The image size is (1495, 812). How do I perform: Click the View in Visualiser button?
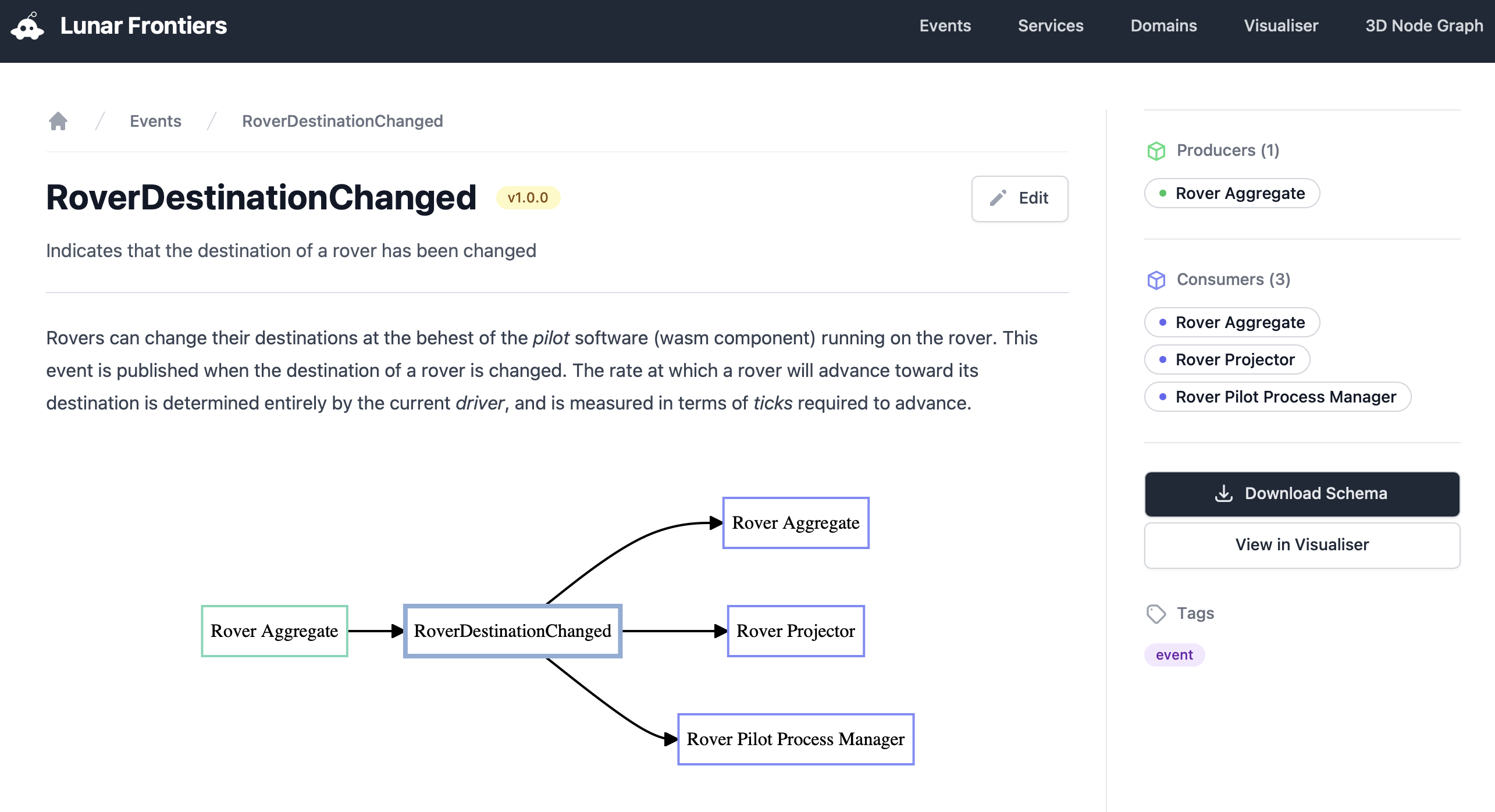1302,545
